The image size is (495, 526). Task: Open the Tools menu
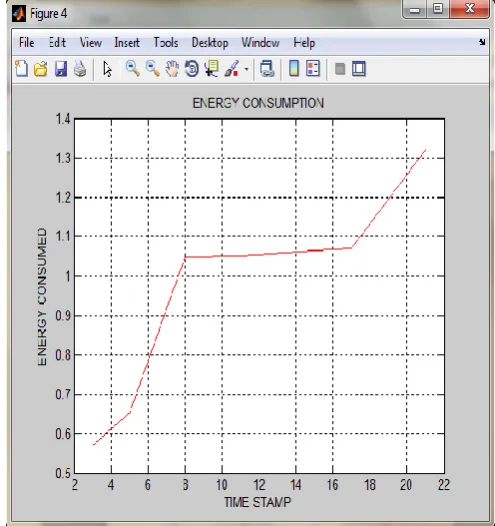166,43
